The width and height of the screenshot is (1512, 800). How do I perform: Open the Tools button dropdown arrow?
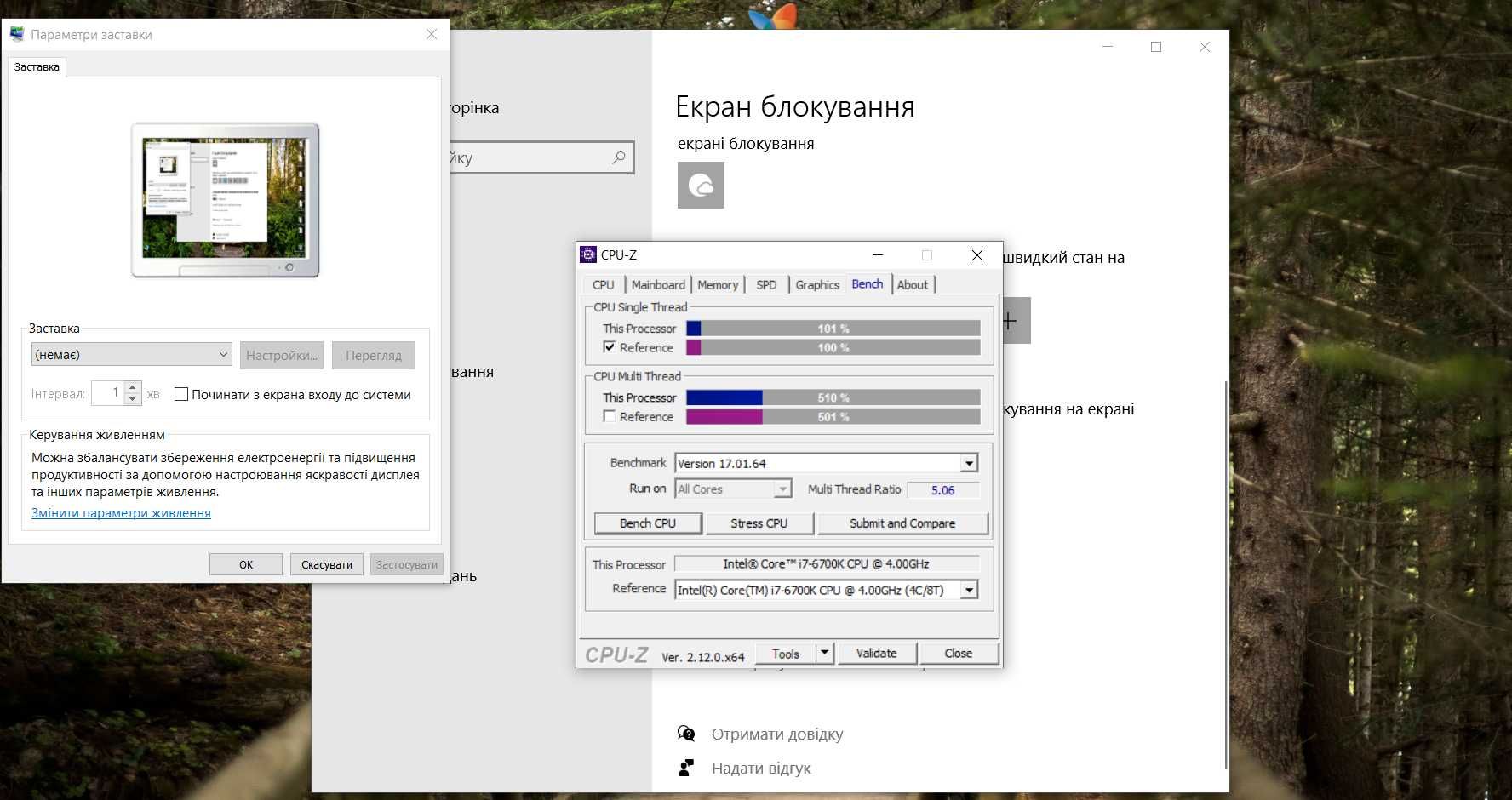tap(824, 654)
